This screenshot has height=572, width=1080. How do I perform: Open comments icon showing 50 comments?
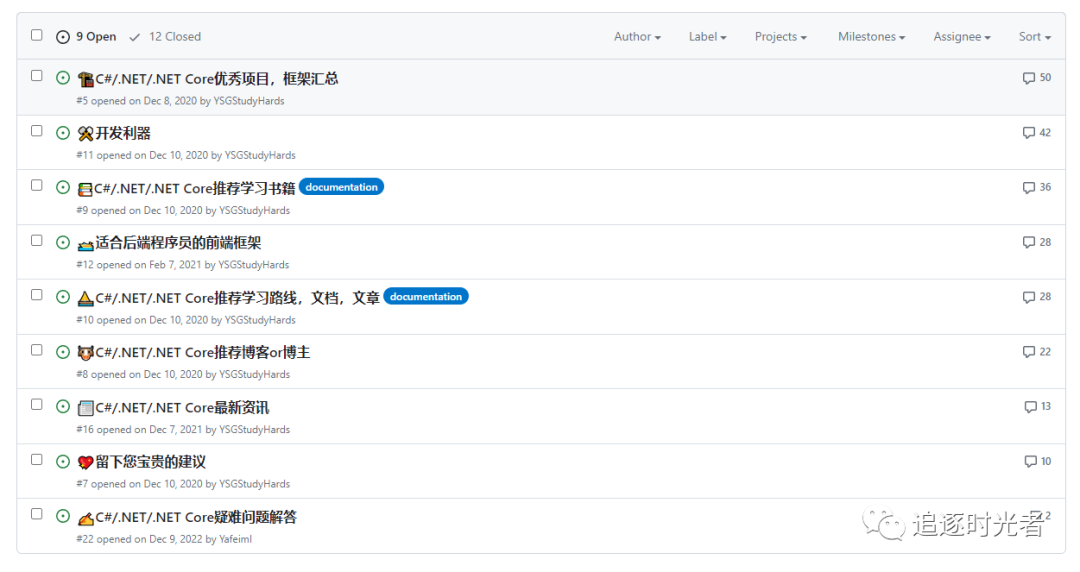[1028, 78]
